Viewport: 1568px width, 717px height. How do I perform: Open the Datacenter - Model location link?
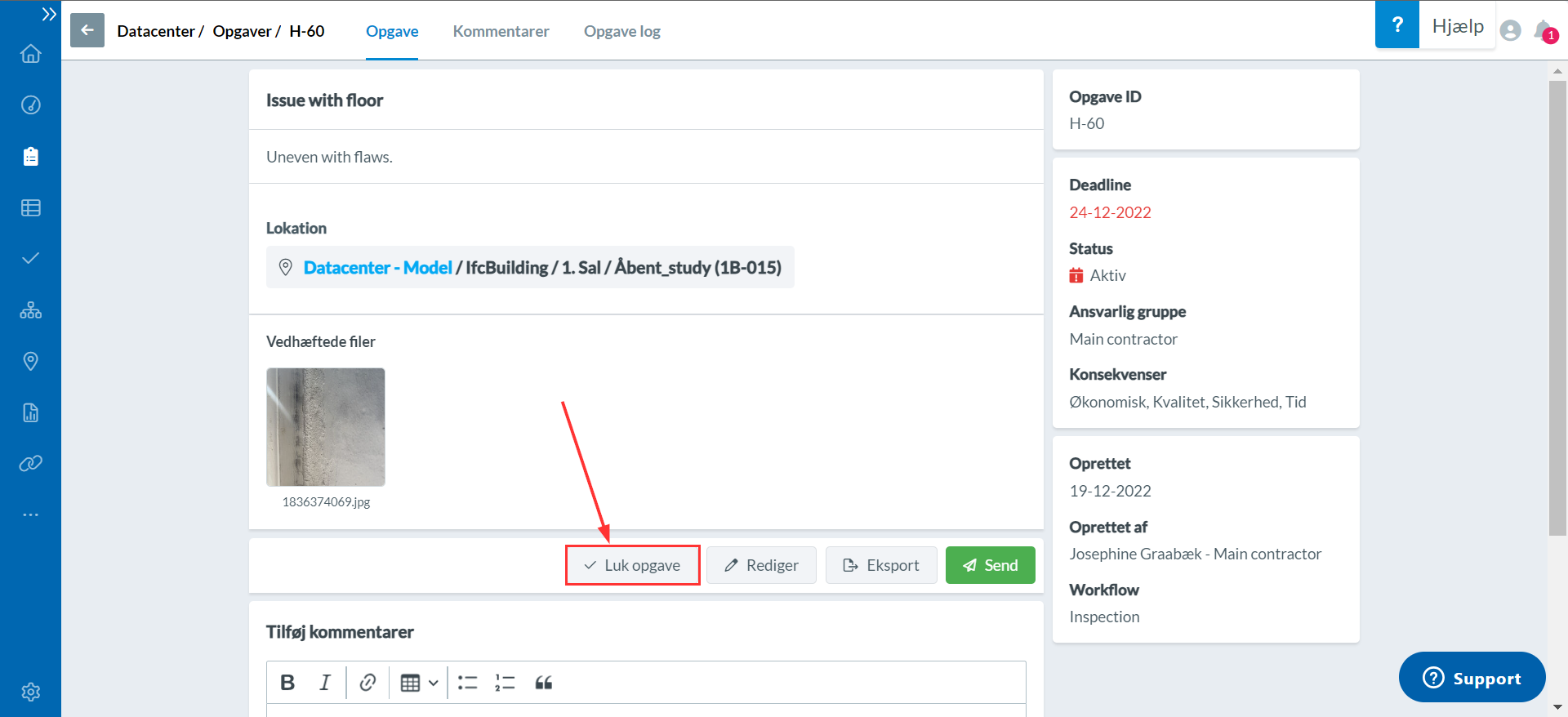(x=377, y=268)
